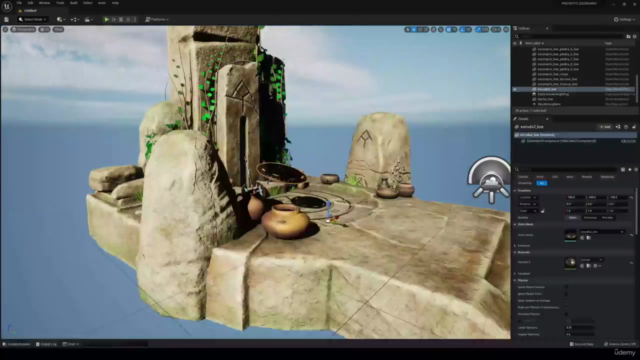Open the play options three-dots menu
The height and width of the screenshot is (360, 640).
135,20
